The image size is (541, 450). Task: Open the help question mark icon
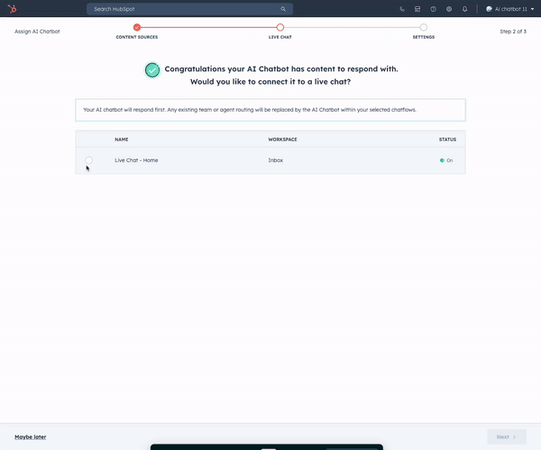coord(433,9)
